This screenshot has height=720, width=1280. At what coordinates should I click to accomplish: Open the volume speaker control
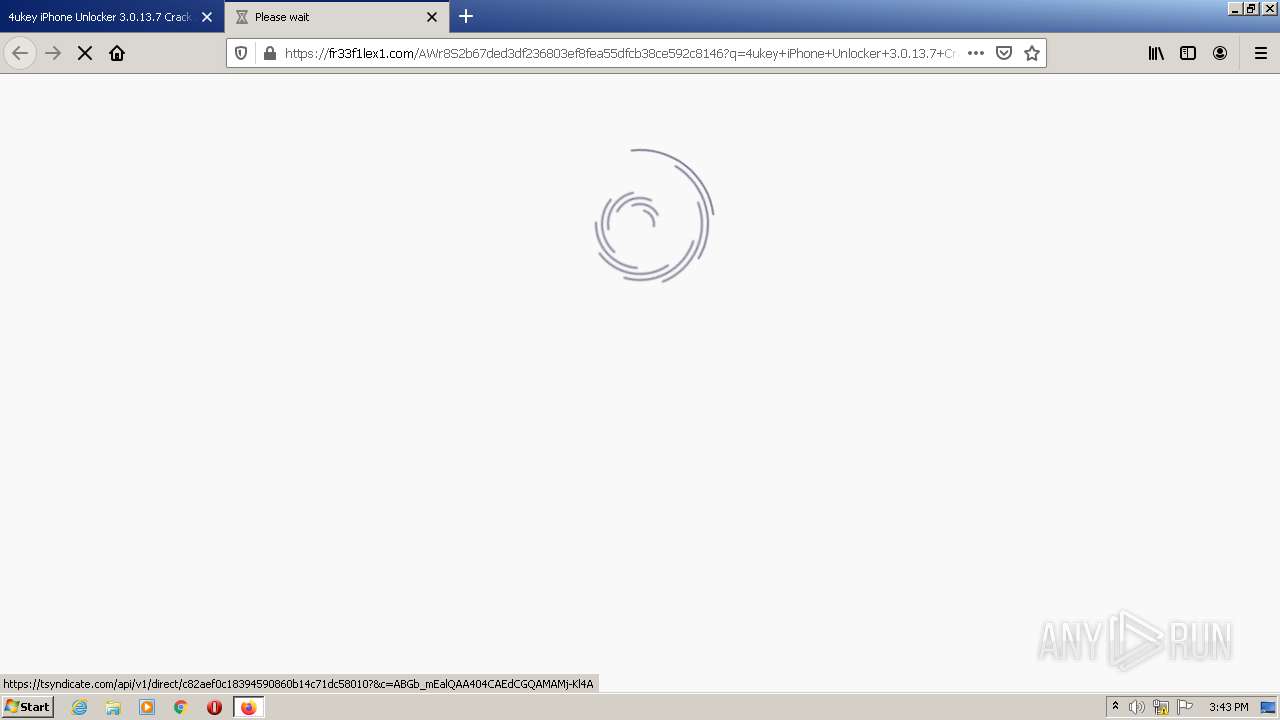pos(1137,707)
